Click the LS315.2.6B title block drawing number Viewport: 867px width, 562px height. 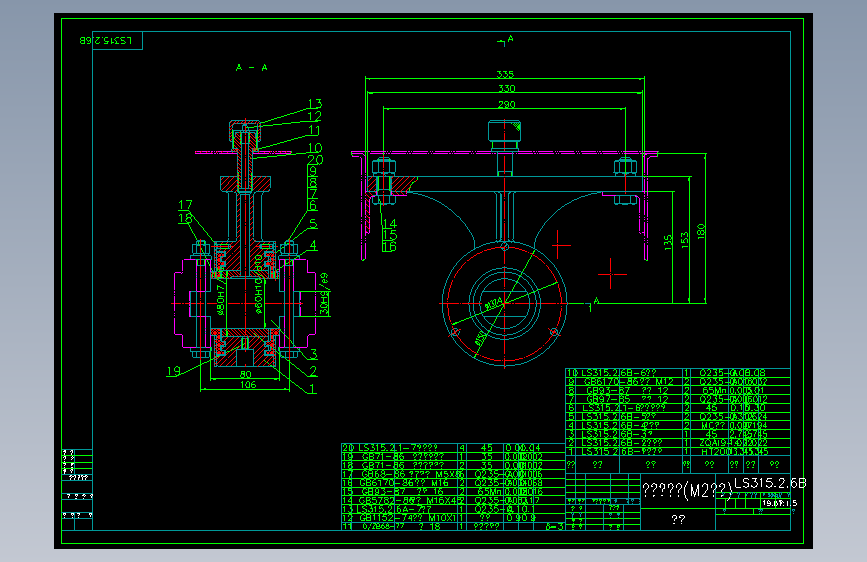770,483
